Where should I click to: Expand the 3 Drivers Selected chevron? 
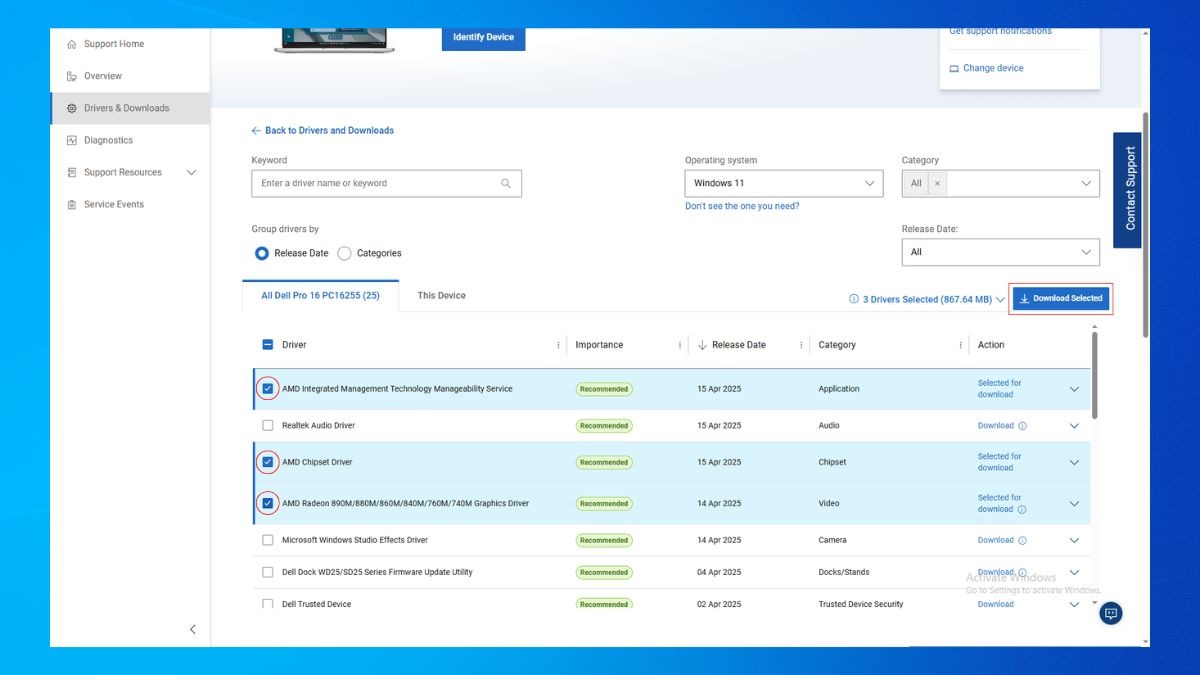(x=1000, y=299)
